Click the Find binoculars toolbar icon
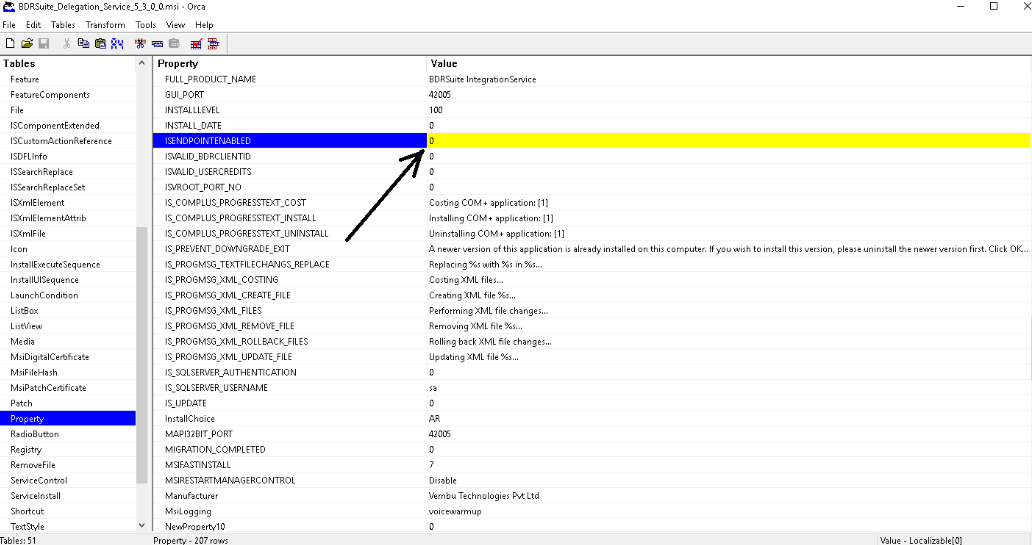 [x=117, y=43]
